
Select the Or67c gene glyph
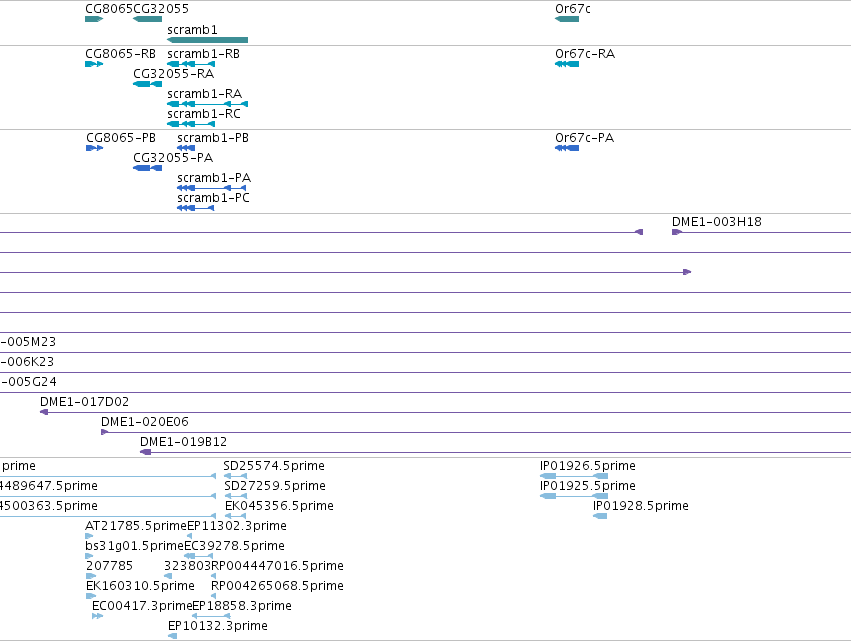tap(567, 19)
